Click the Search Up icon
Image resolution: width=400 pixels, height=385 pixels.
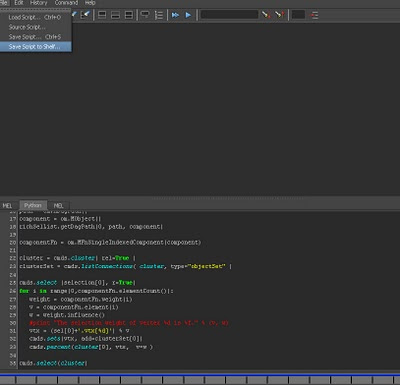(279, 15)
